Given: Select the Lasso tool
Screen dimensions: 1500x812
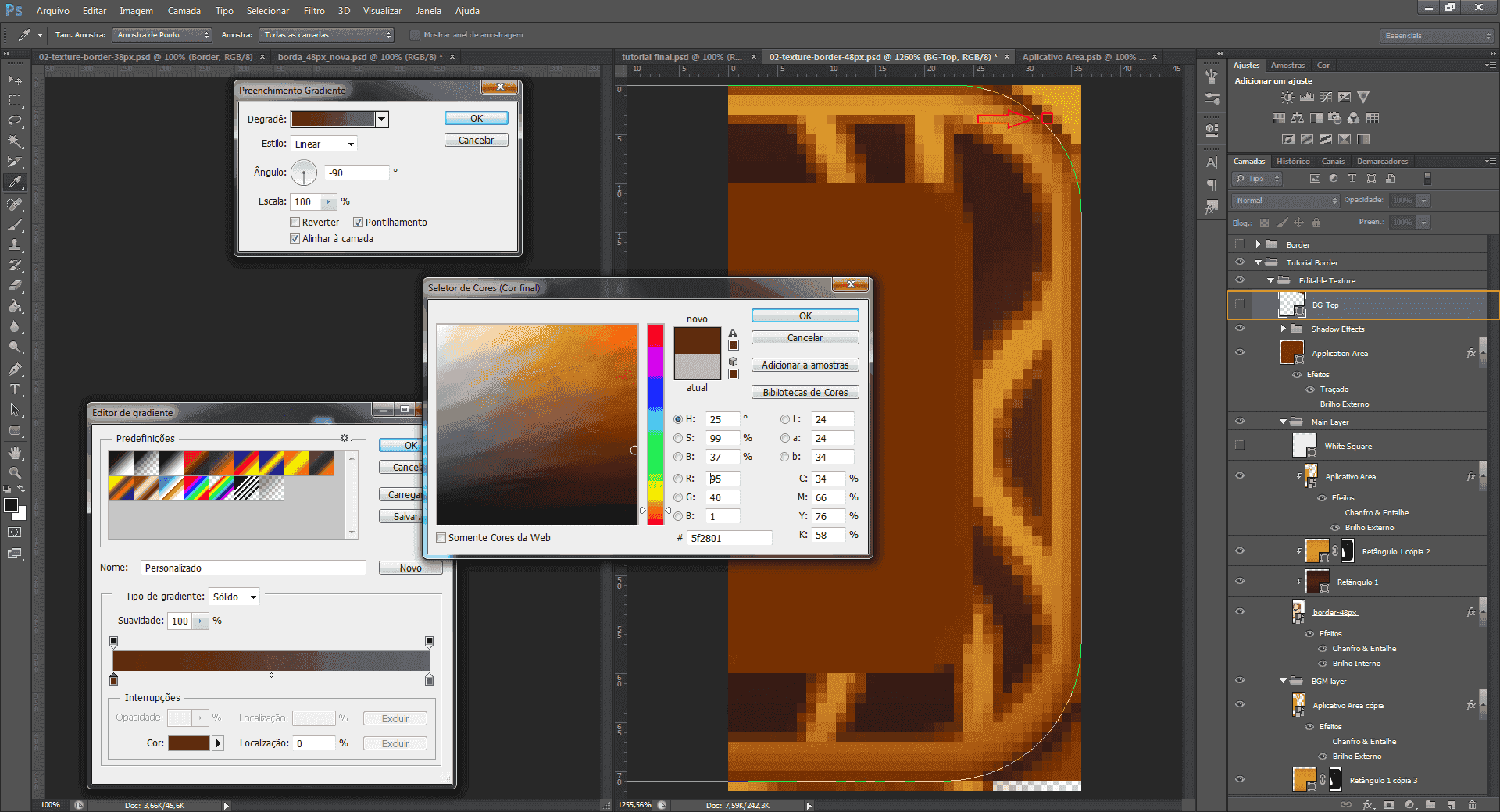Looking at the screenshot, I should coord(15,121).
